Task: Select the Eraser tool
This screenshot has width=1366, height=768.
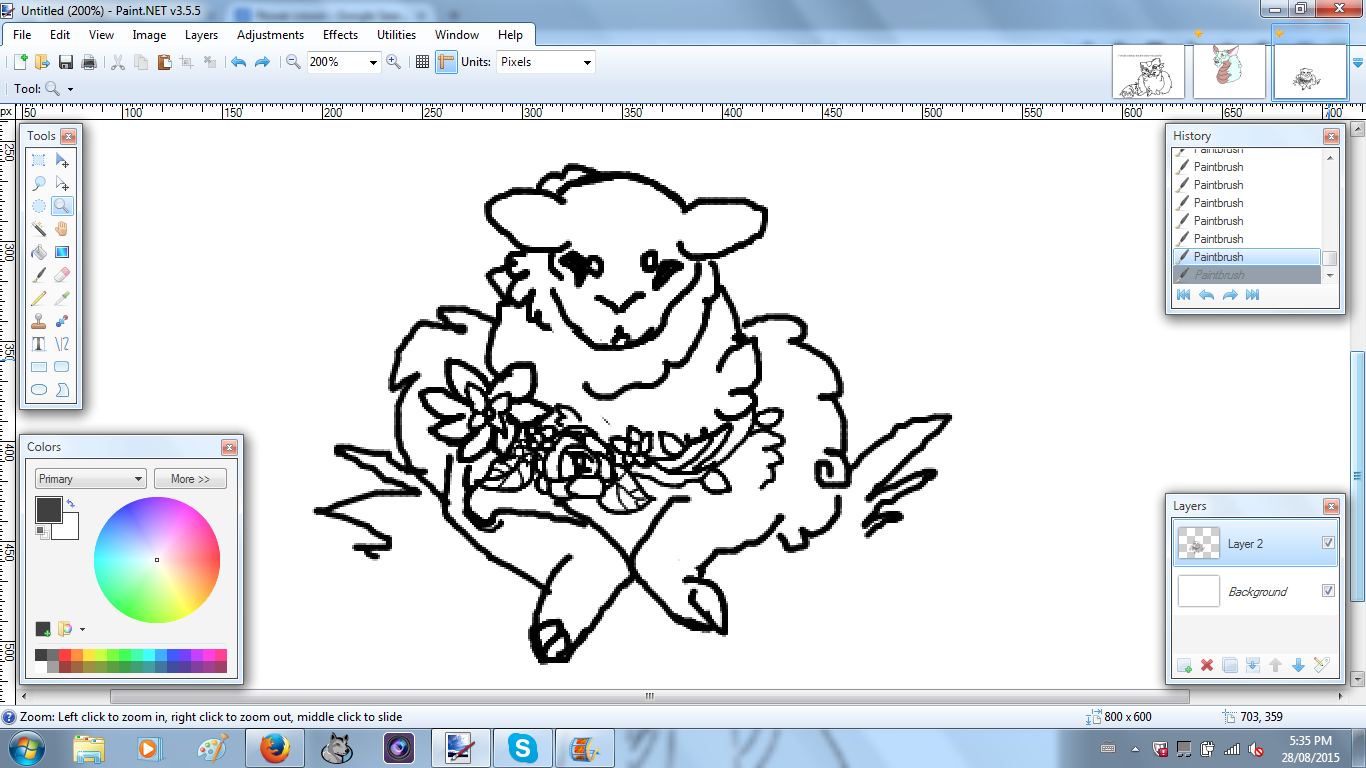Action: [62, 275]
